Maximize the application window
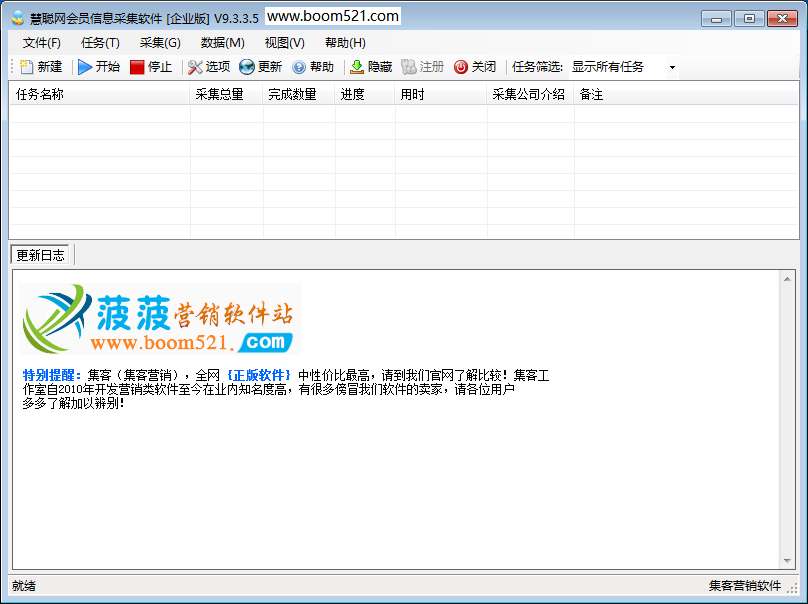Screen dimensions: 808x604 (749, 19)
